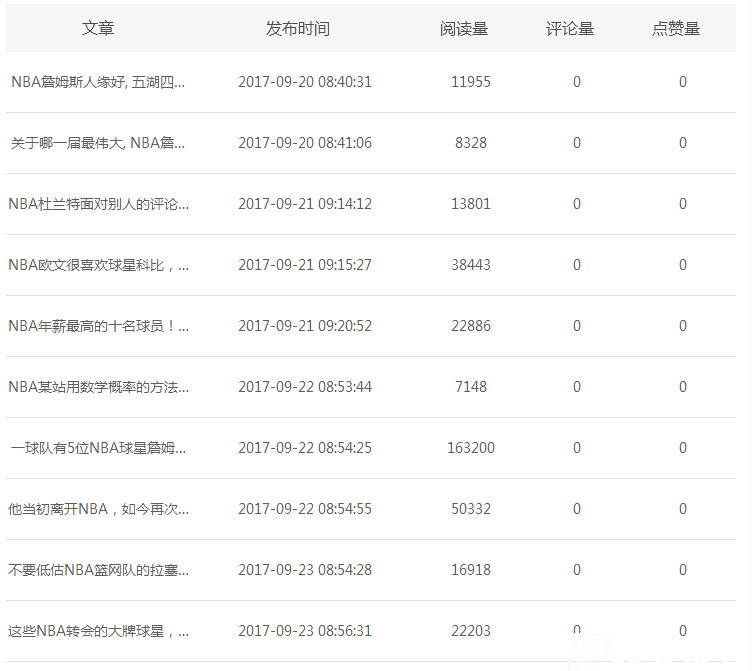
Task: Sort by 发布时间 column header
Action: (x=297, y=29)
